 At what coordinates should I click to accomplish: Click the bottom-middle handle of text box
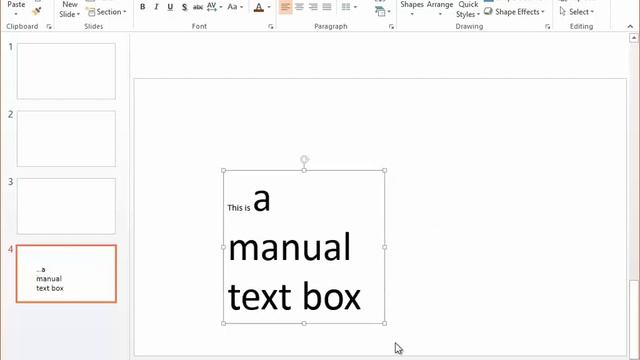[x=304, y=323]
